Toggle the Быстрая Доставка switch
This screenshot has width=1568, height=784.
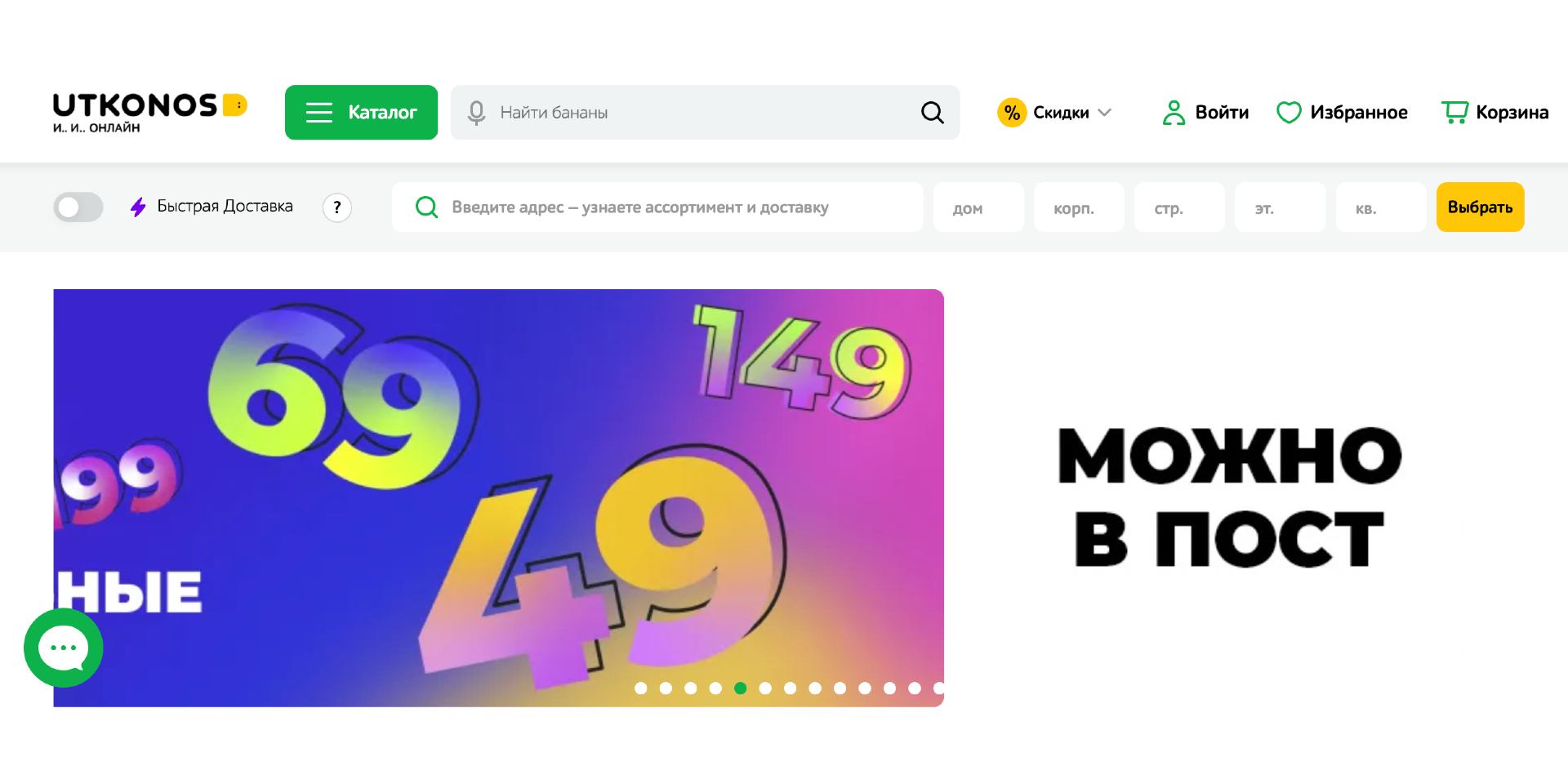tap(78, 207)
